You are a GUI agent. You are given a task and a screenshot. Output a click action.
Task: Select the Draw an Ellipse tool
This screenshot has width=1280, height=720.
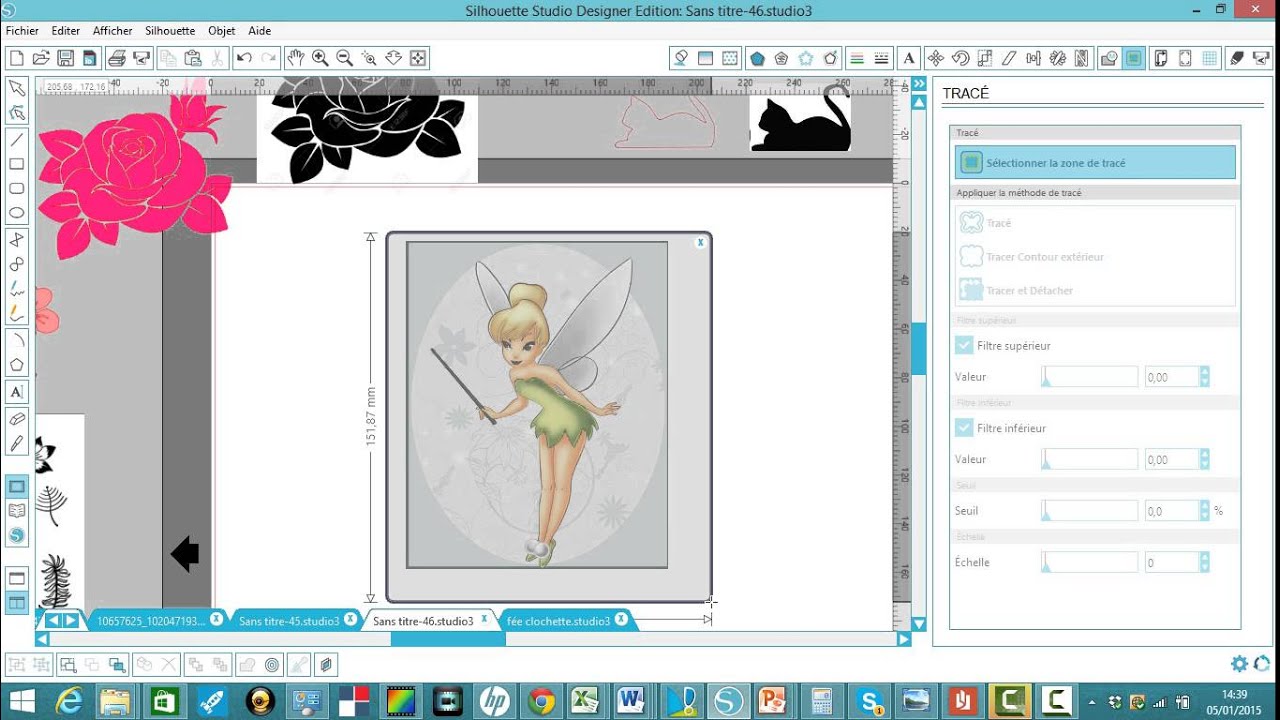pyautogui.click(x=17, y=213)
